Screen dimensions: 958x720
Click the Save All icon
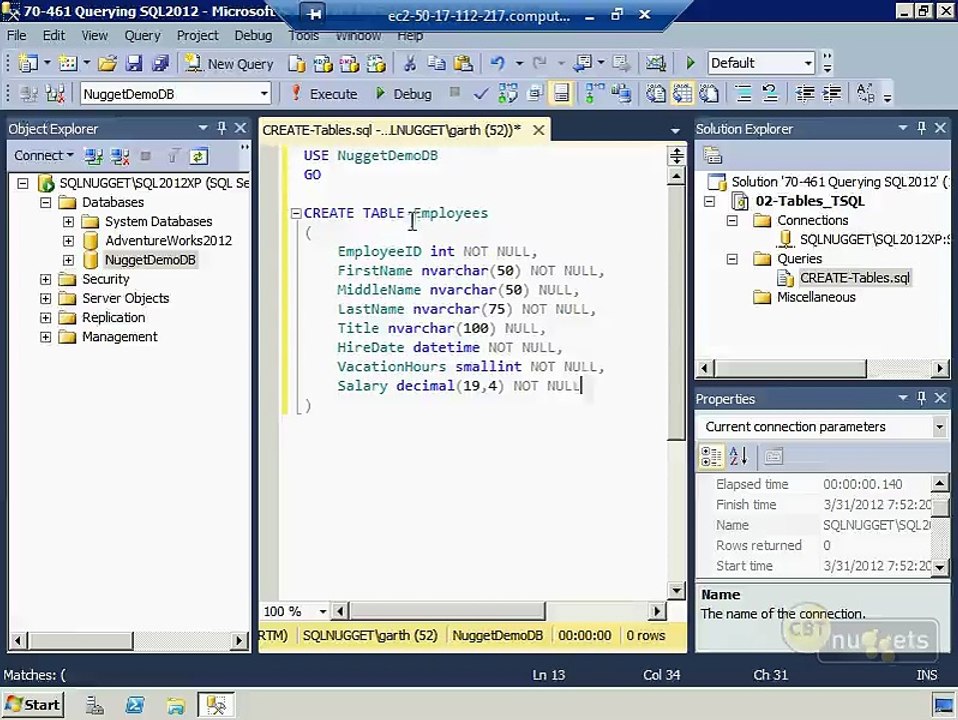(x=160, y=63)
